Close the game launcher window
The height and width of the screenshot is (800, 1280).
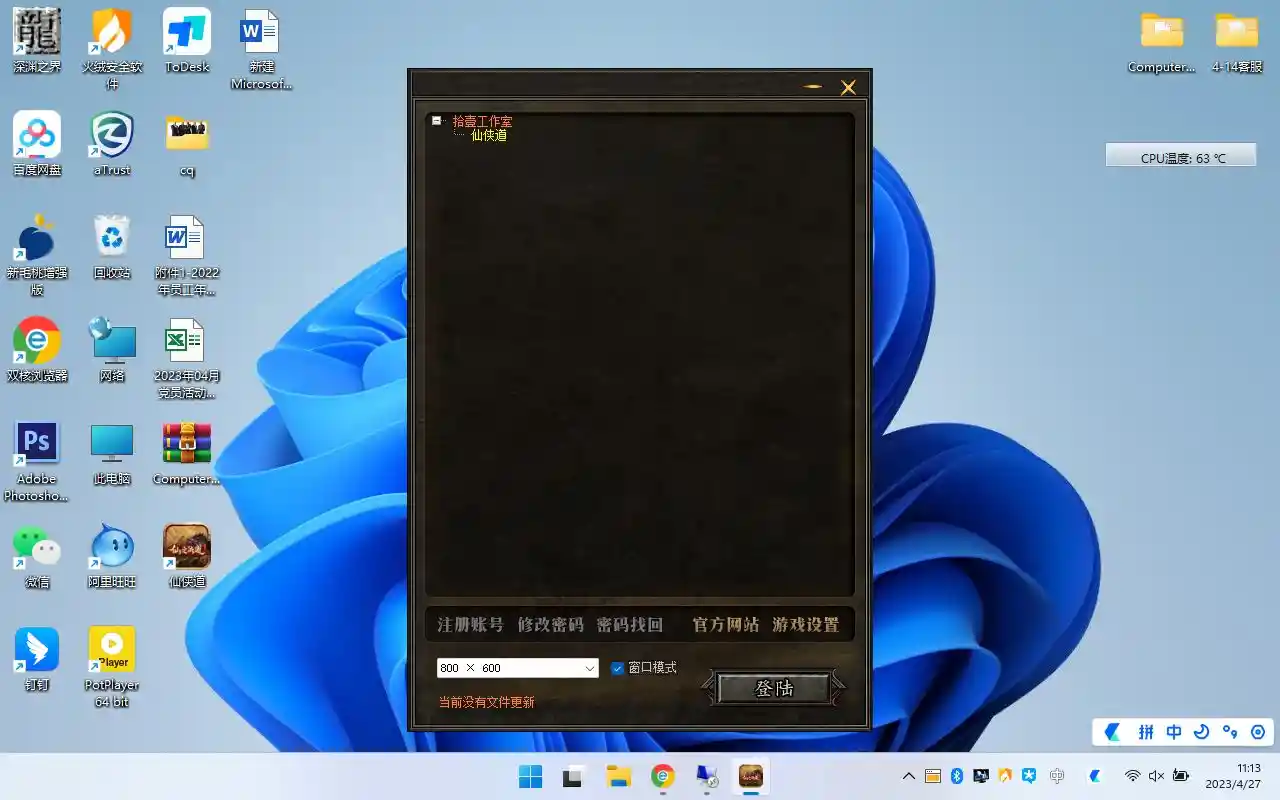tap(848, 87)
